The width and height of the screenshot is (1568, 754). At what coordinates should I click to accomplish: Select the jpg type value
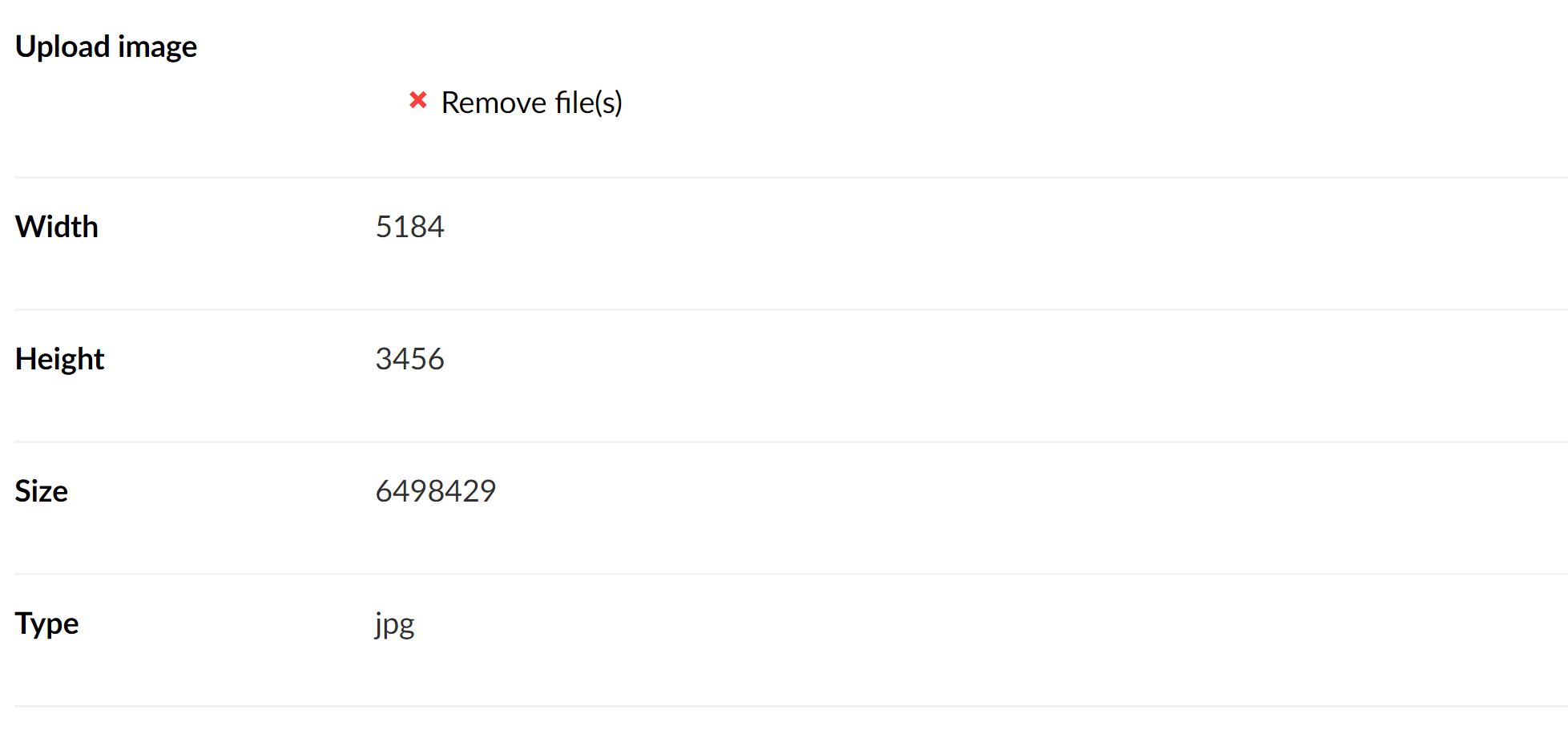tap(395, 623)
